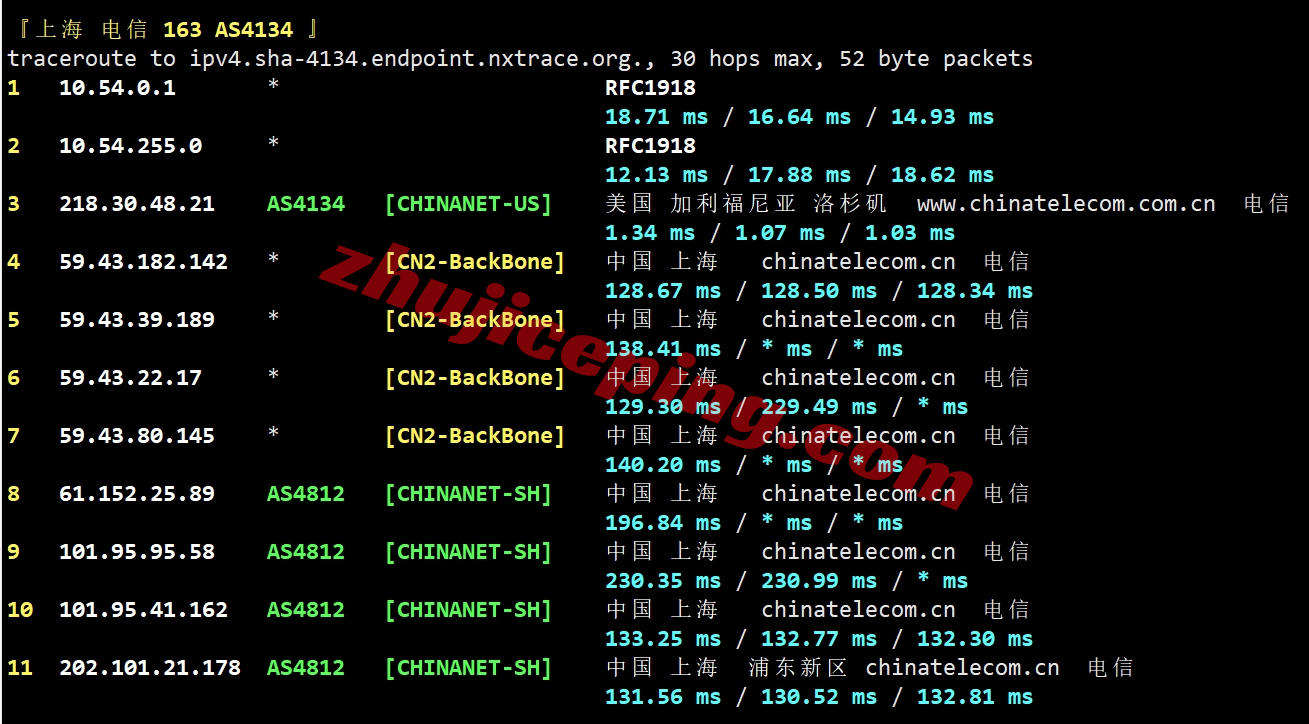The image size is (1309, 724).
Task: Click latency value 18.71 ms
Action: click(x=657, y=117)
